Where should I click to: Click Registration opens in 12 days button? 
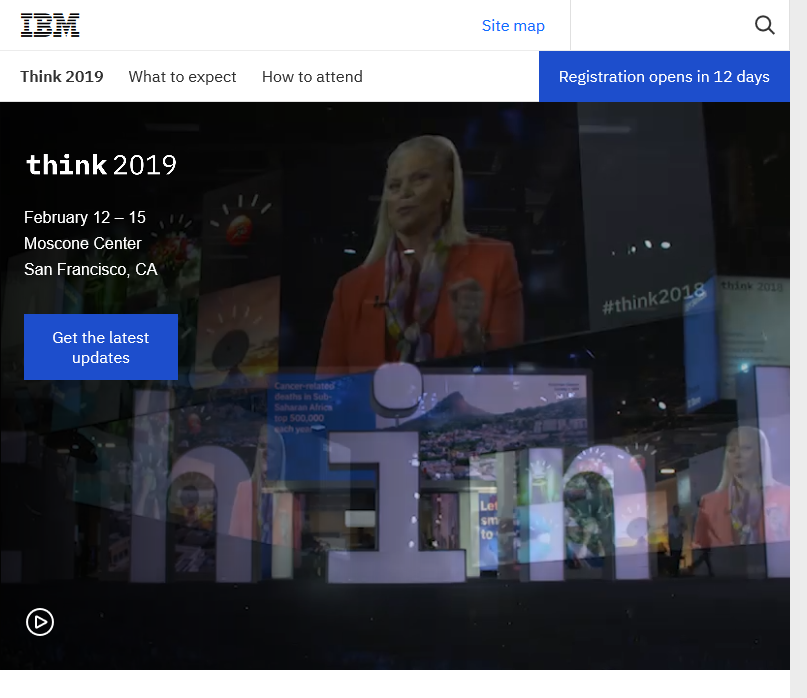pyautogui.click(x=664, y=76)
